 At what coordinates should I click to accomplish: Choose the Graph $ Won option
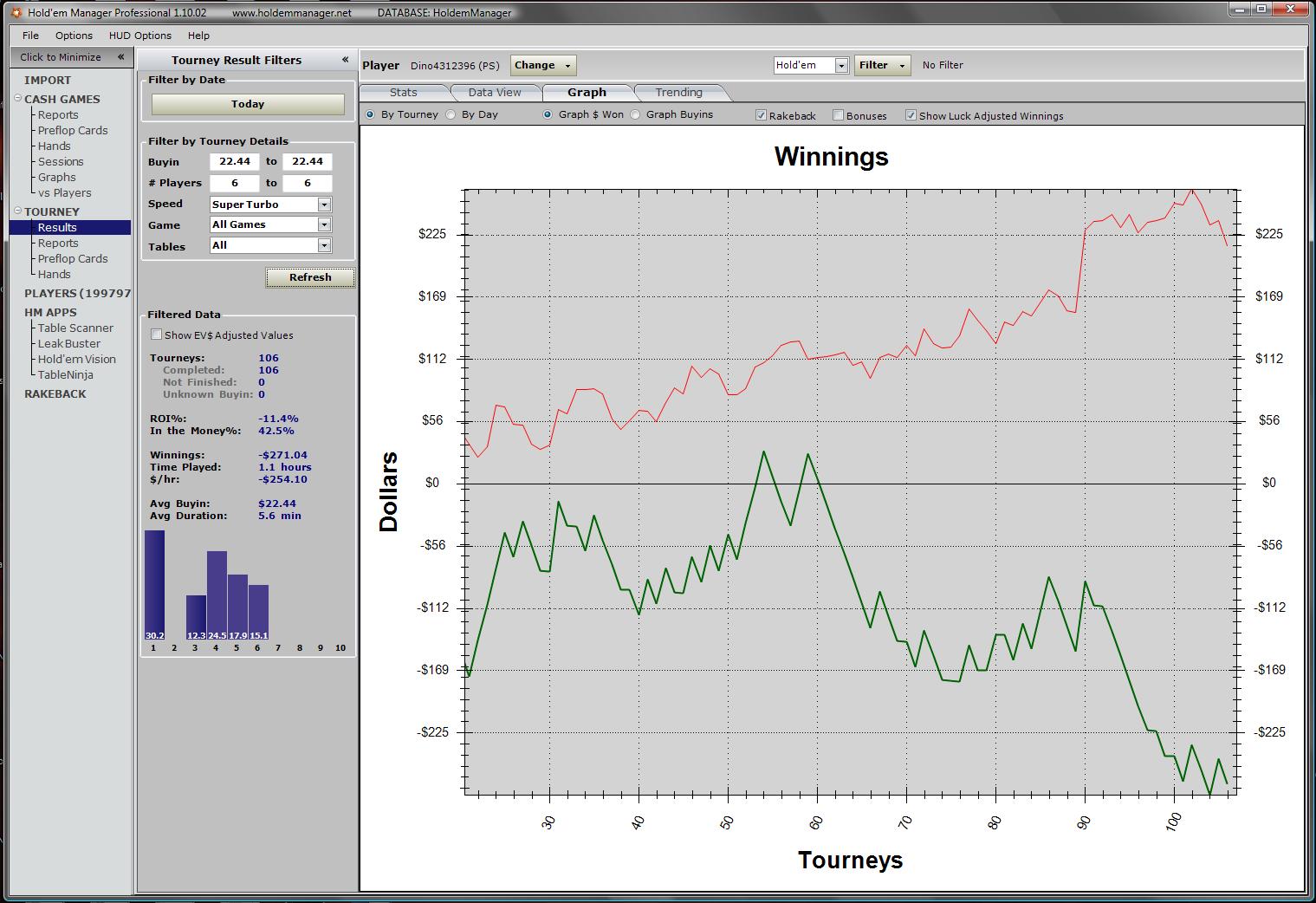click(548, 114)
